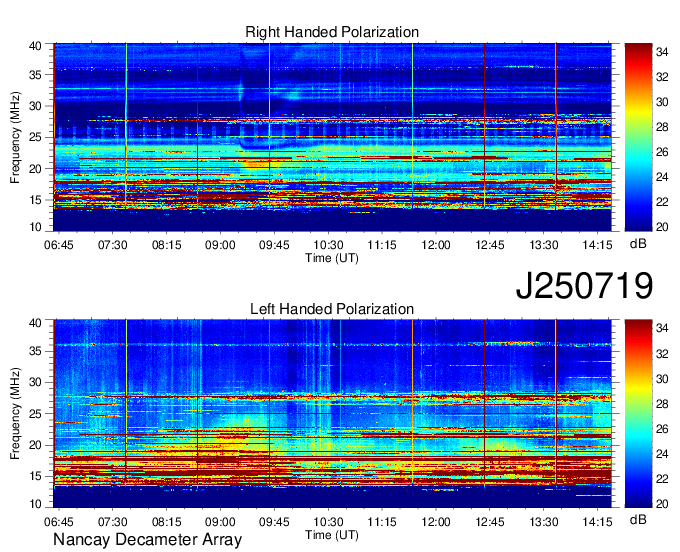This screenshot has width=680, height=552.
Task: Click the 15 MHz tick on right-handed plot
Action: (x=35, y=200)
